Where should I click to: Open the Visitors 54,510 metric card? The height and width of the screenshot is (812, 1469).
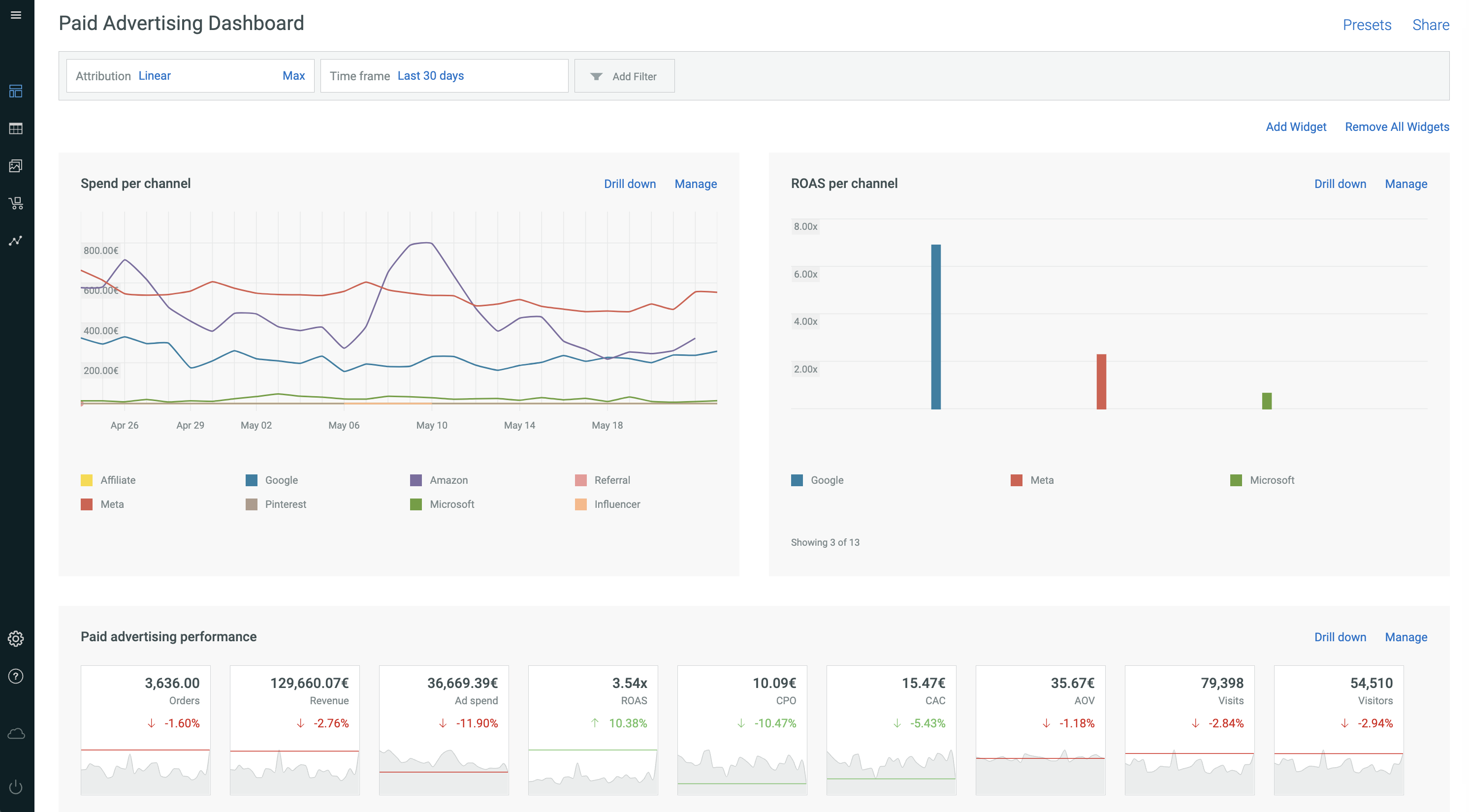coord(1339,730)
